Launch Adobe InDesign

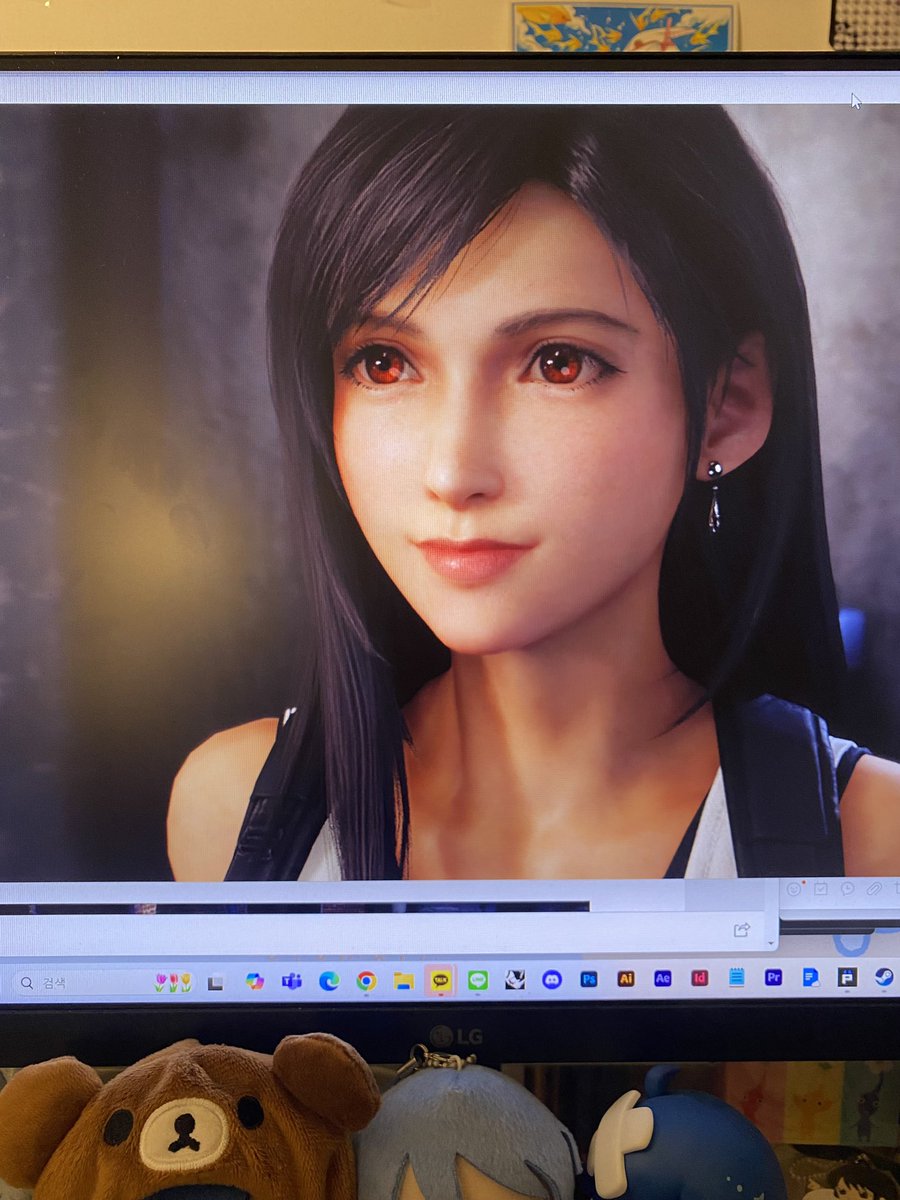699,978
